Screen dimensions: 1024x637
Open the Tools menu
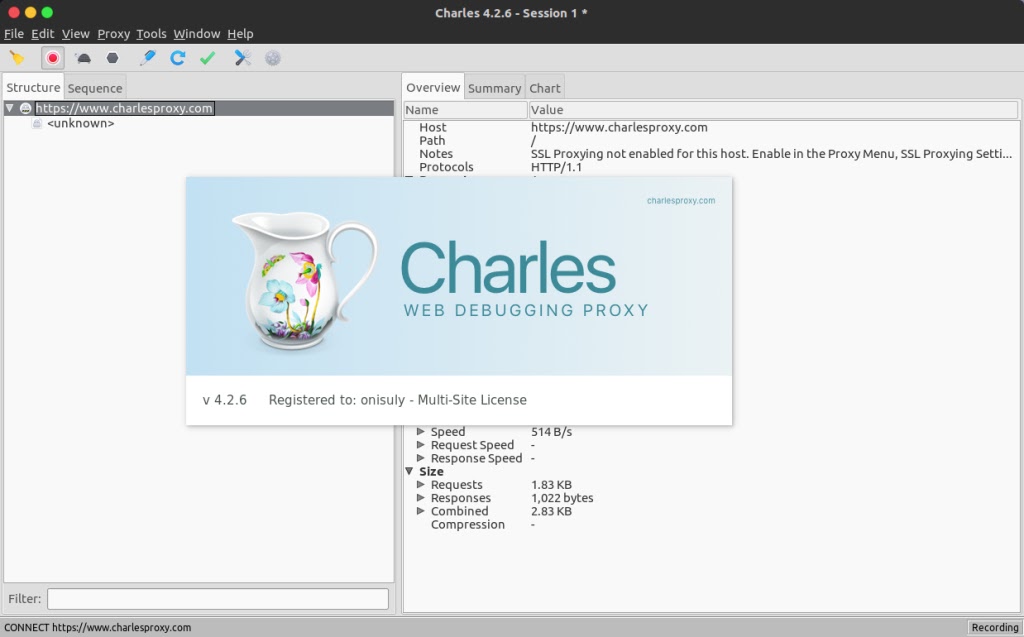[150, 33]
